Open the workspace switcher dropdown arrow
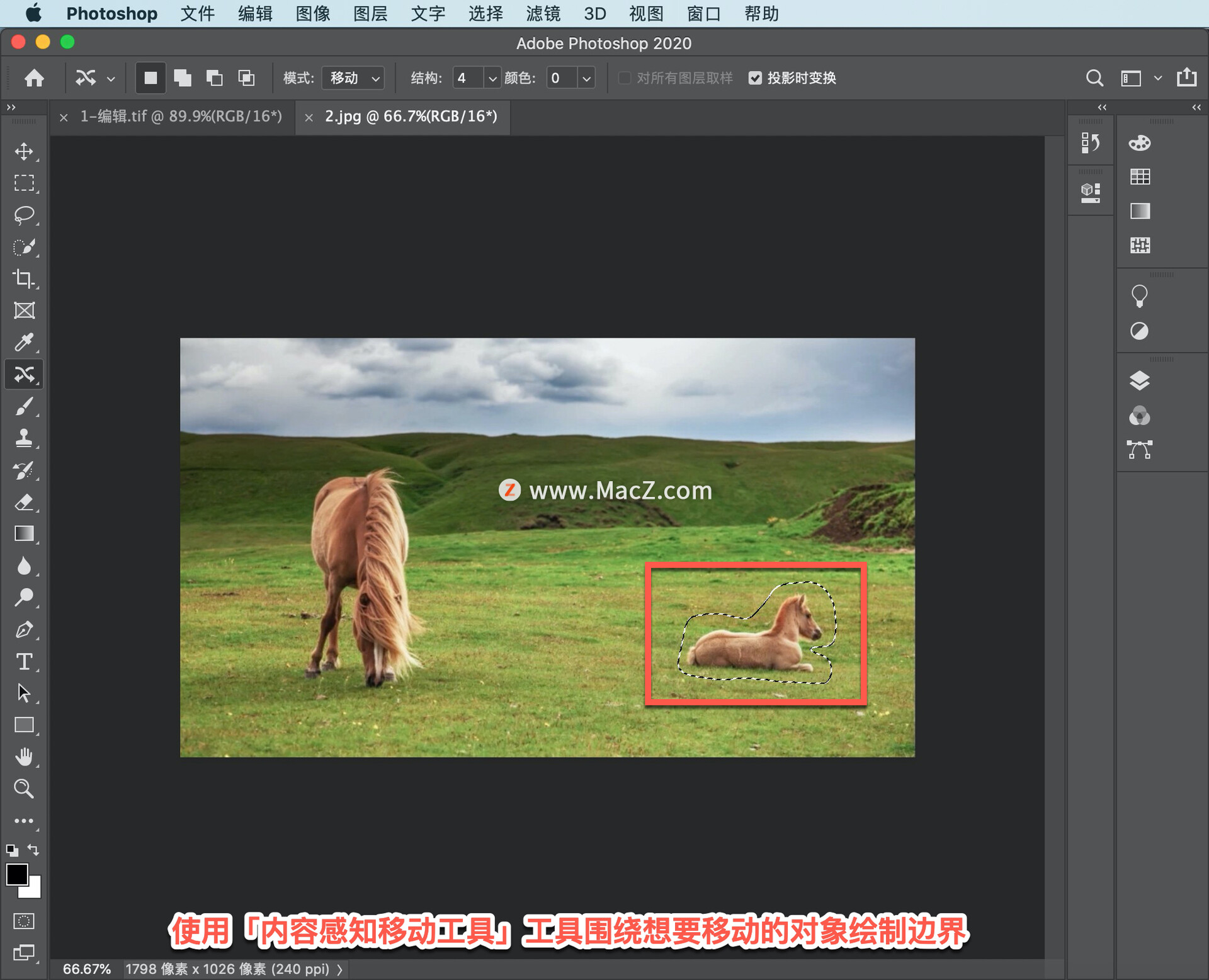The image size is (1209, 980). [x=1157, y=78]
